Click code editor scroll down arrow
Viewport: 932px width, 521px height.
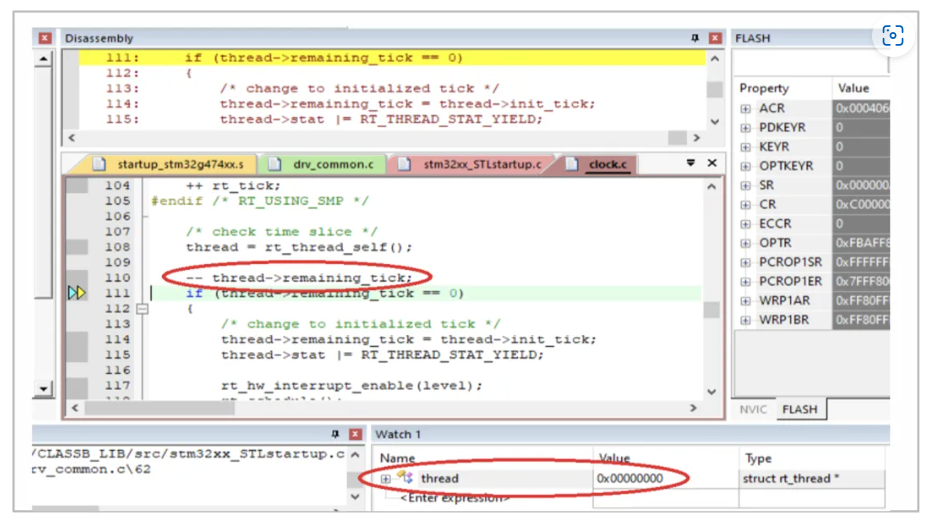pos(711,392)
